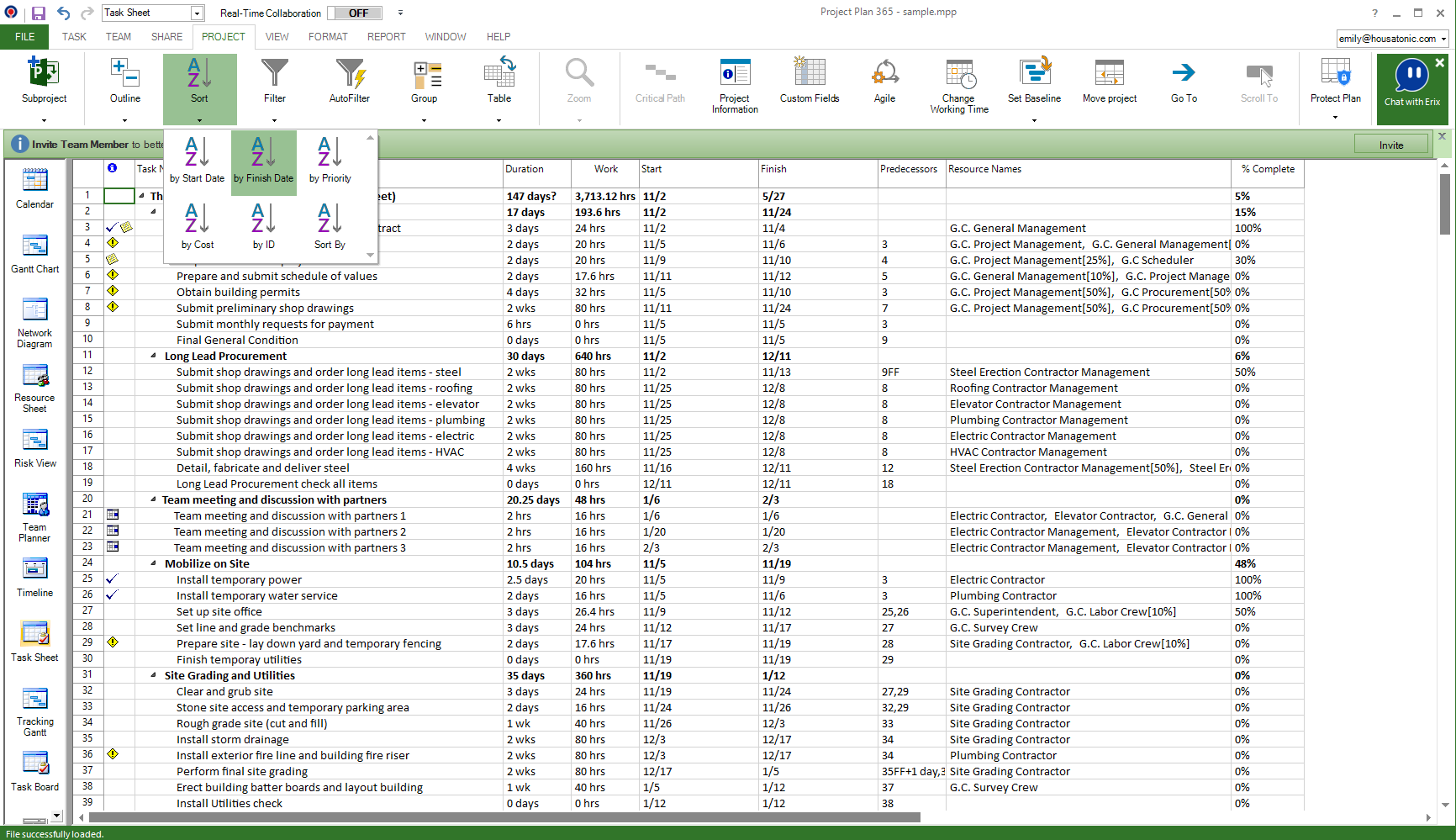Choose by Priority from the Sort menu

tap(329, 160)
